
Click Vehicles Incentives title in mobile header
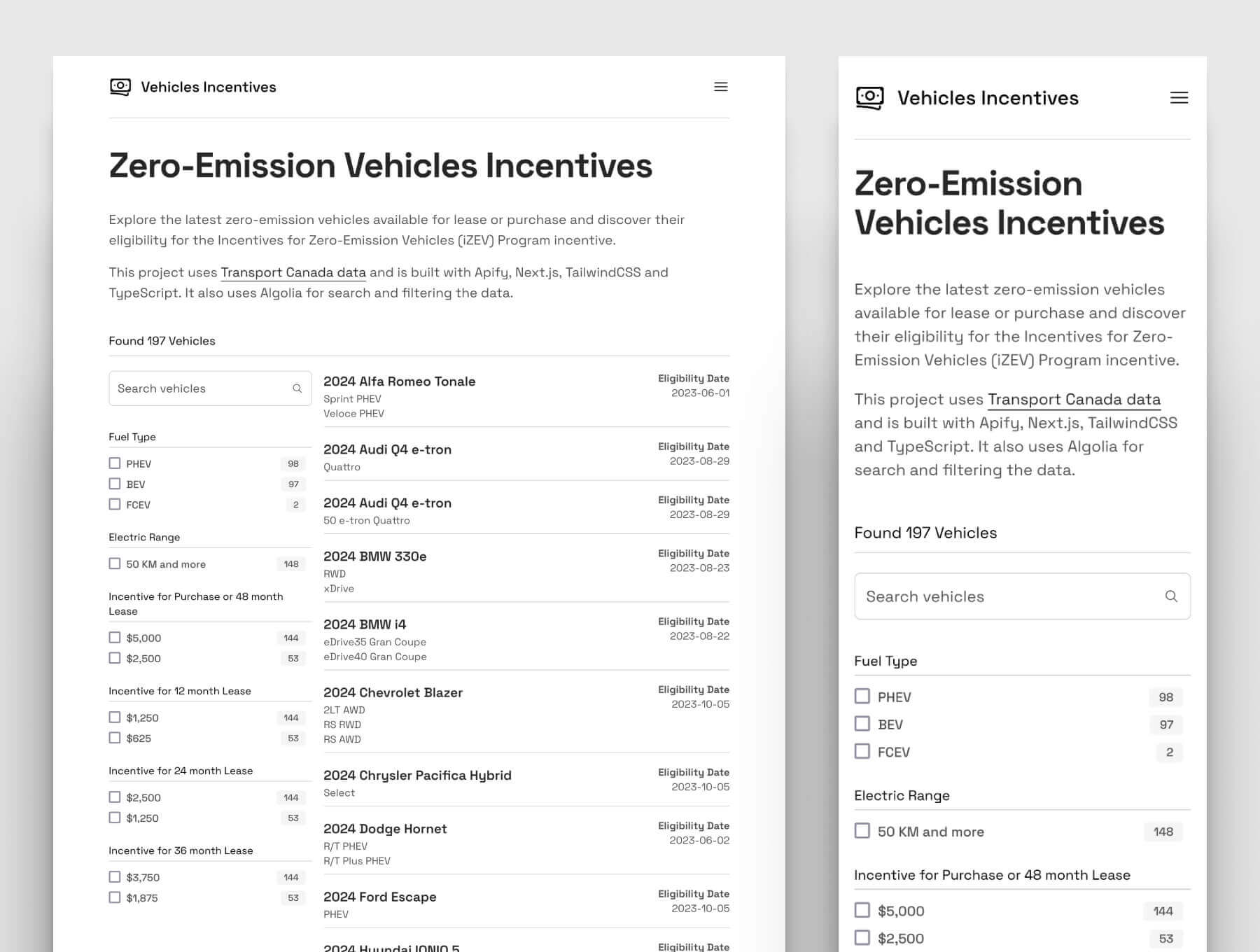coord(988,98)
